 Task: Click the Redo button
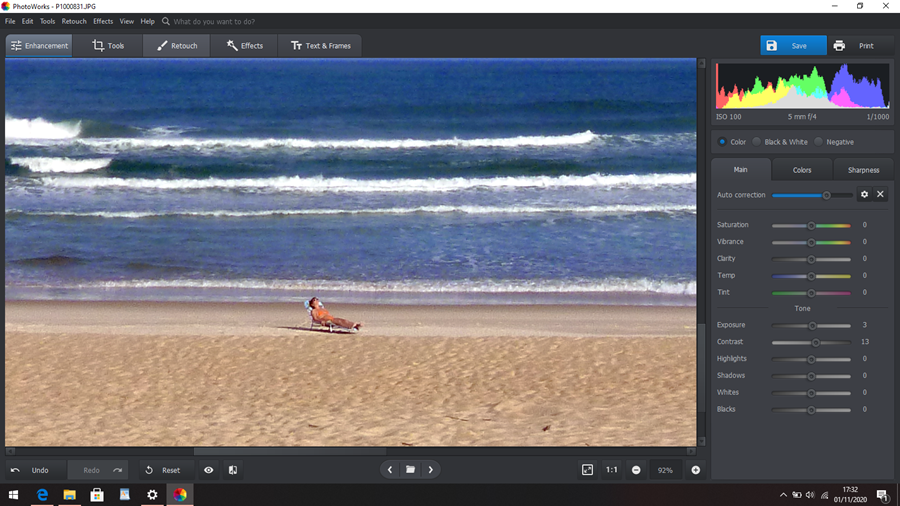(98, 470)
